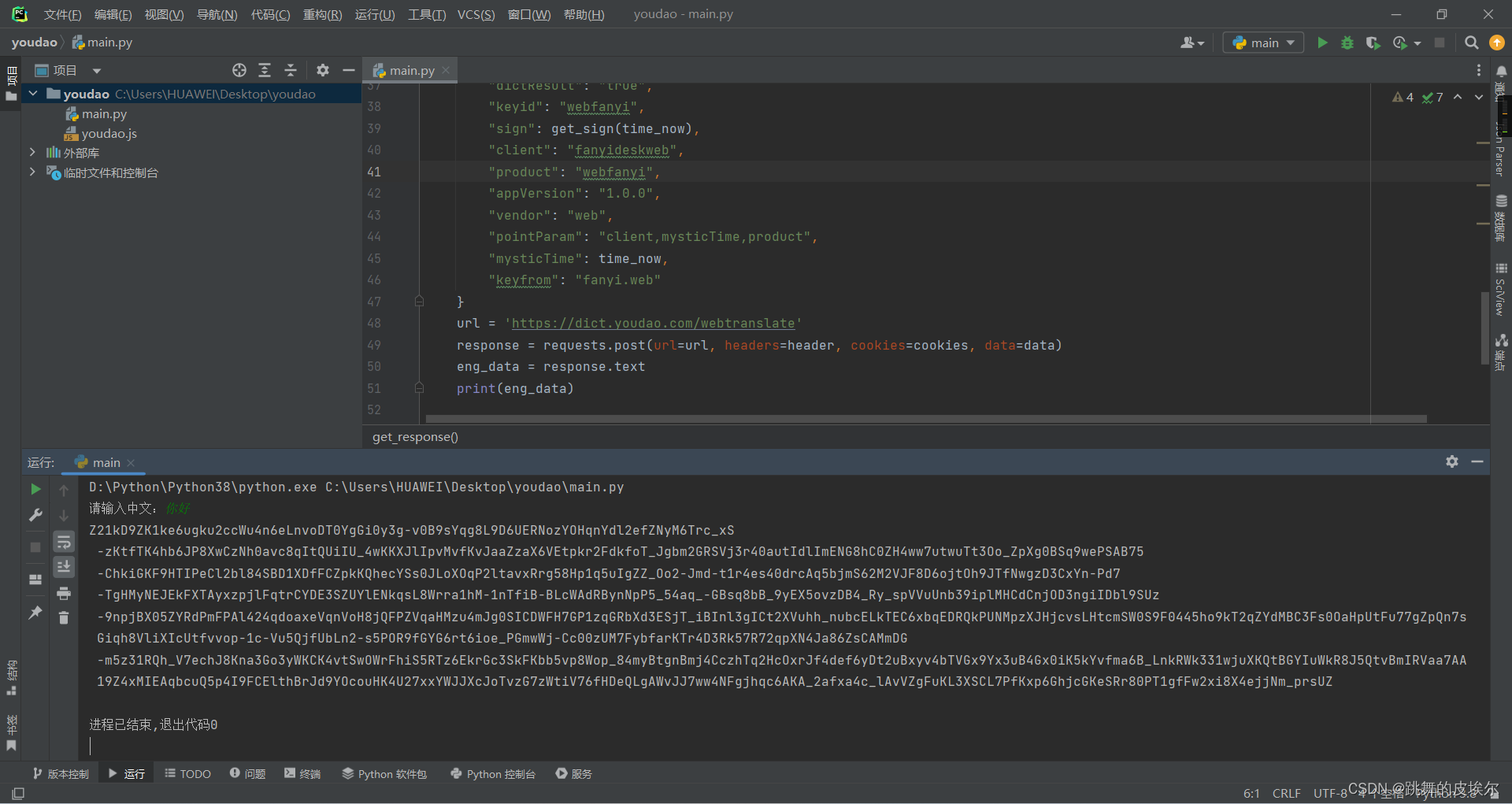This screenshot has width=1512, height=804.
Task: Open the Version Control bottom tab
Action: [61, 773]
